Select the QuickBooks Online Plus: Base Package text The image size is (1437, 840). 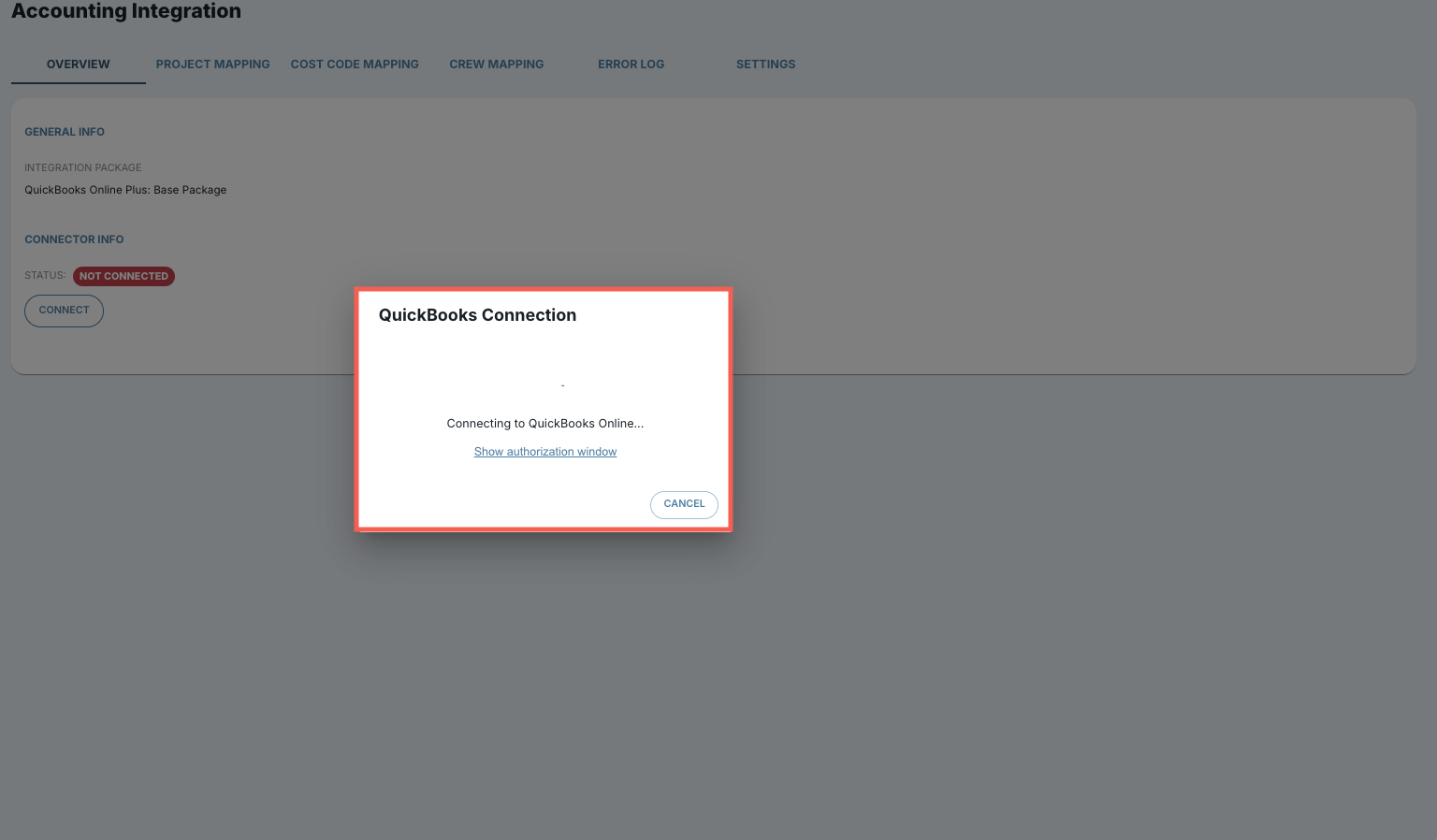coord(125,190)
